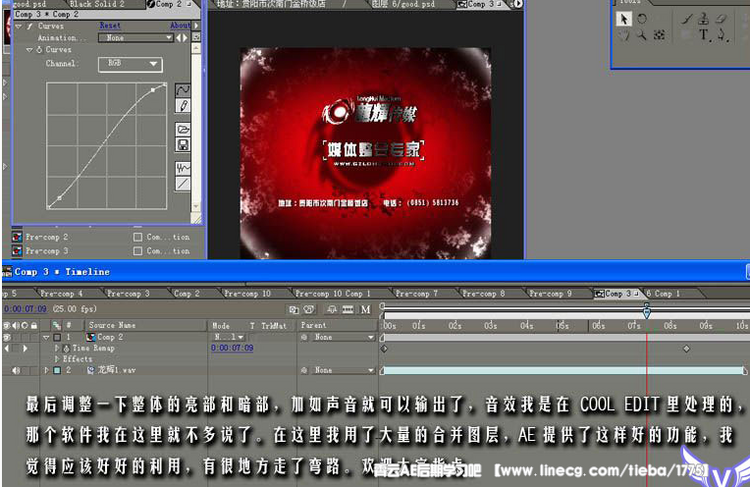This screenshot has height=487, width=750.
Task: Click the Pre-comp 2 item icon
Action: click(17, 237)
